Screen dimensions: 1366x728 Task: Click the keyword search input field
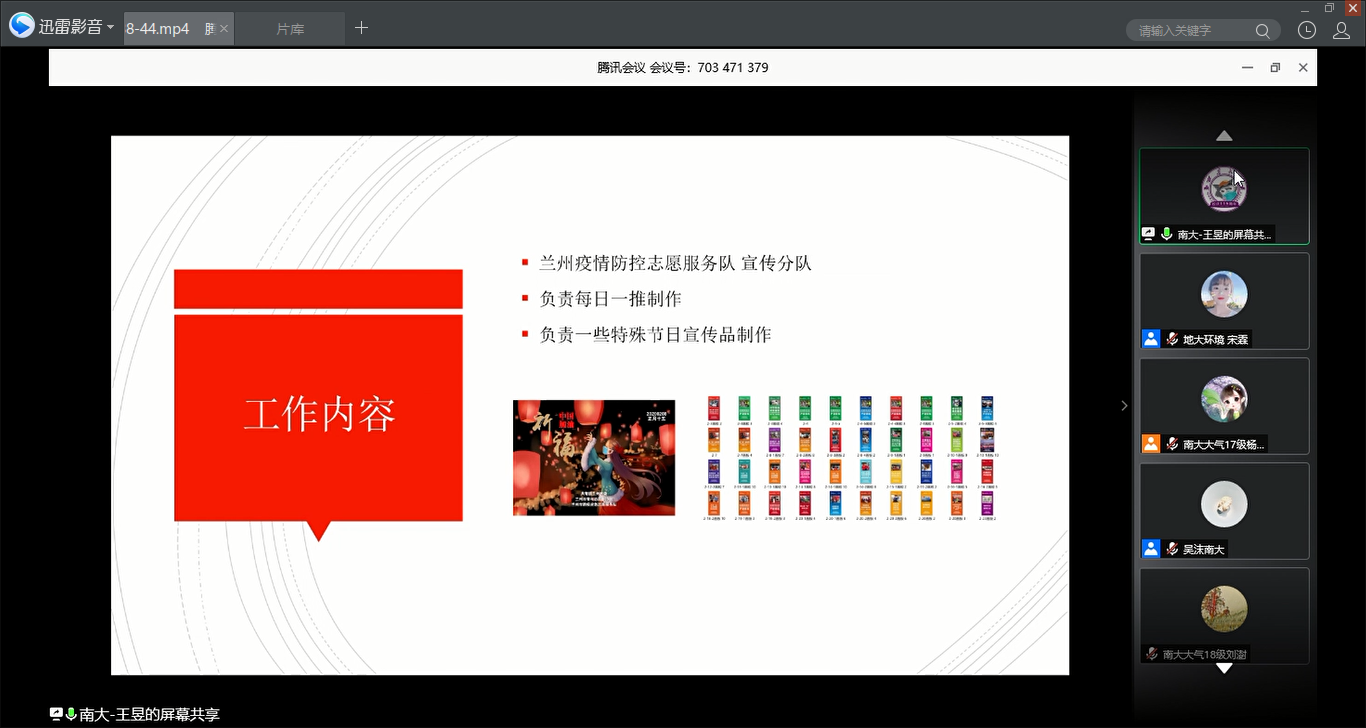tap(1190, 31)
